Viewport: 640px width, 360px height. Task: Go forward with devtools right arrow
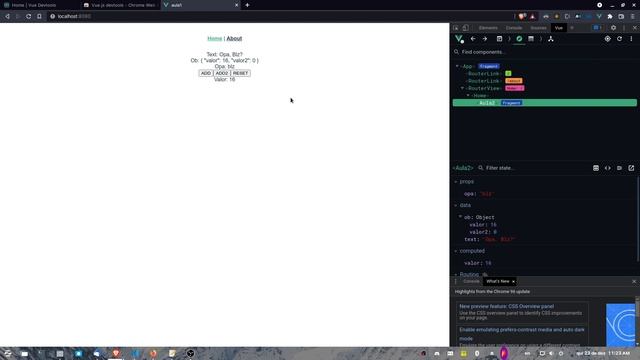(485, 39)
